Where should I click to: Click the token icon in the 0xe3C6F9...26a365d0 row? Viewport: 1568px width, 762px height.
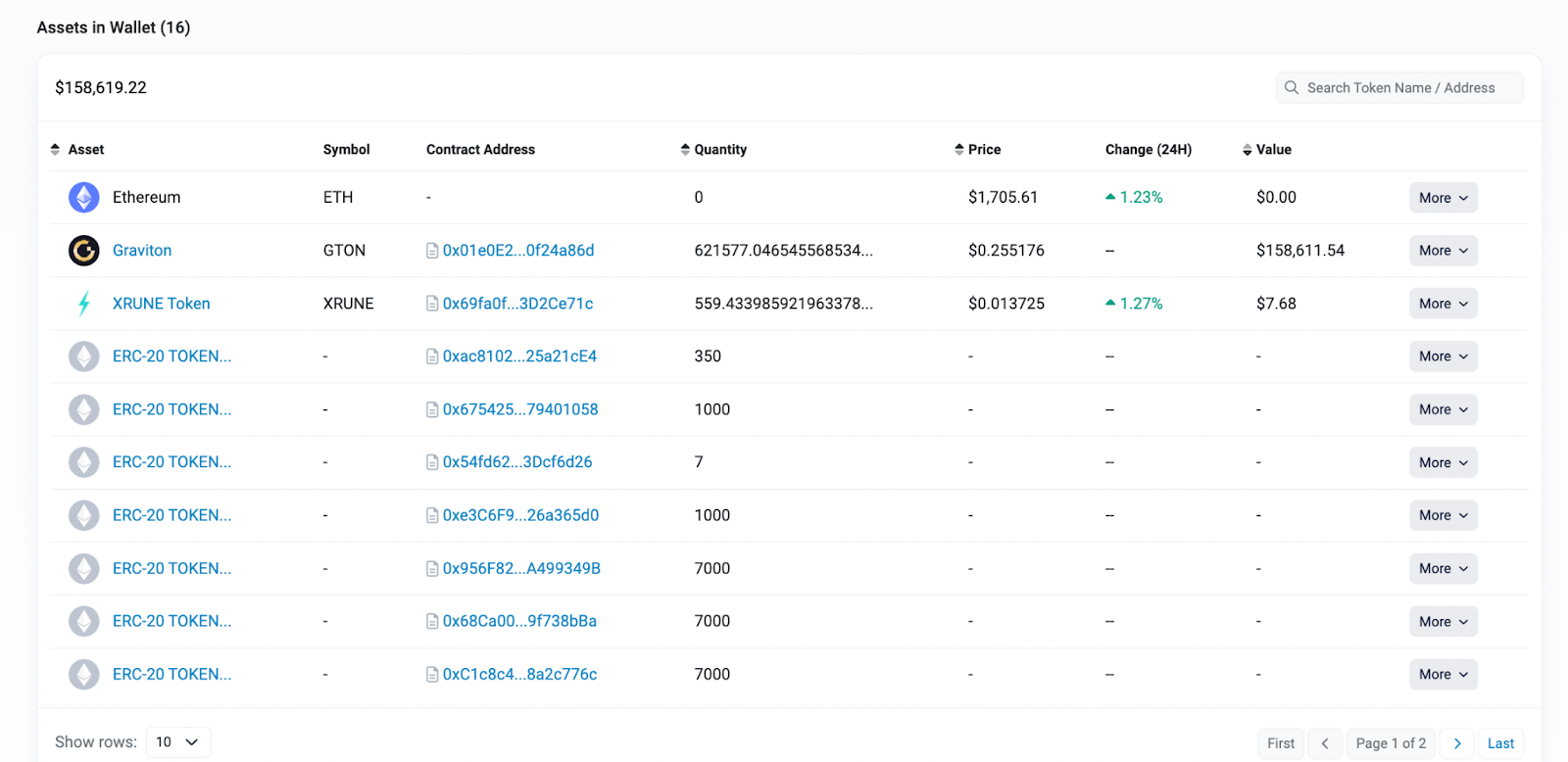84,515
